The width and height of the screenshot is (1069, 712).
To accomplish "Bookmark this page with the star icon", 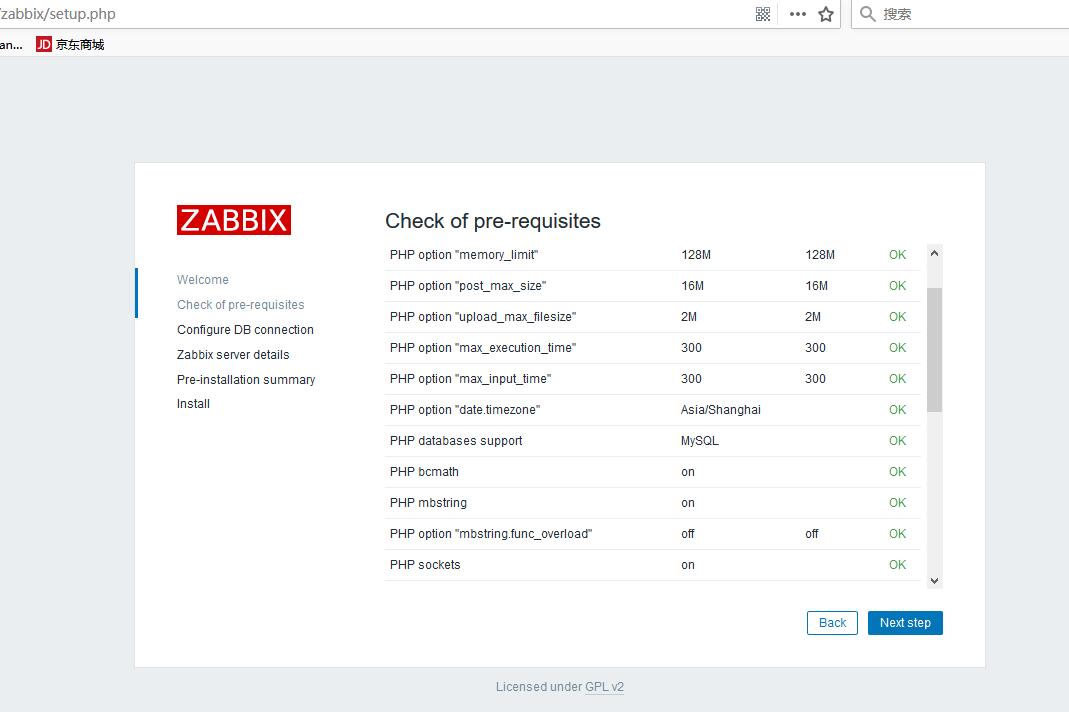I will pyautogui.click(x=826, y=14).
